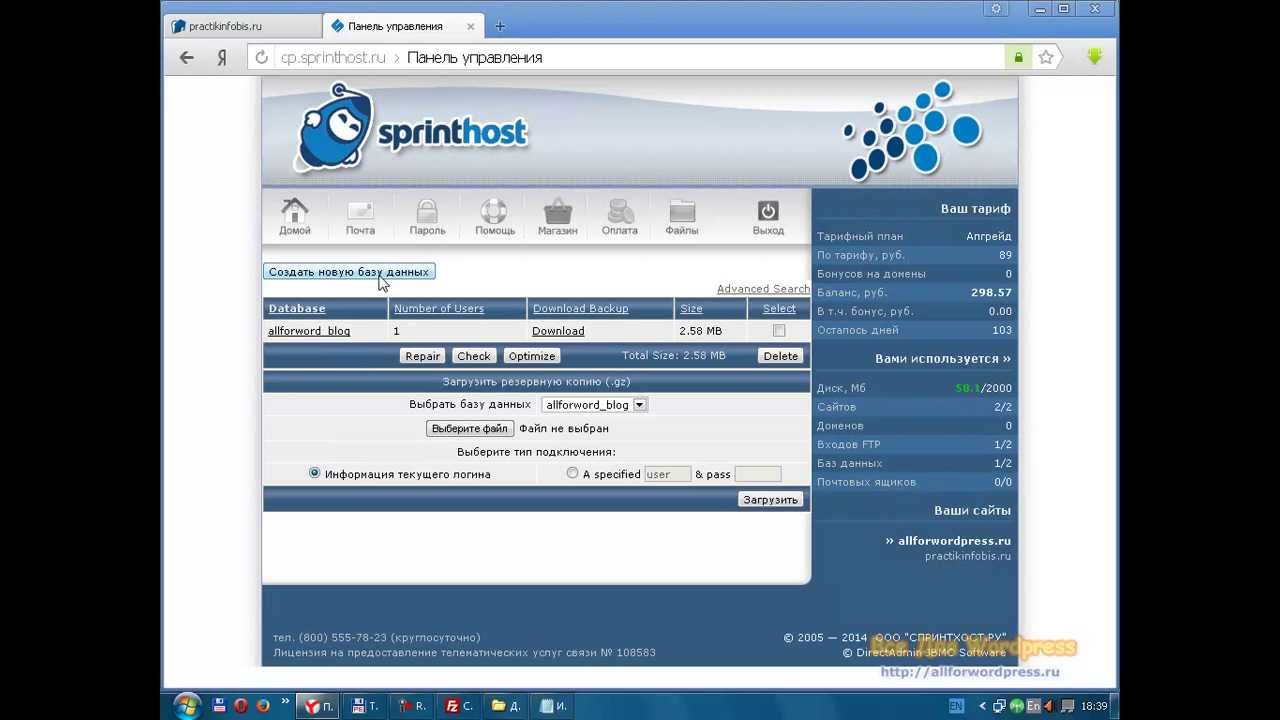The image size is (1280, 720).
Task: Click the Баланс value 298.57
Action: coord(991,293)
